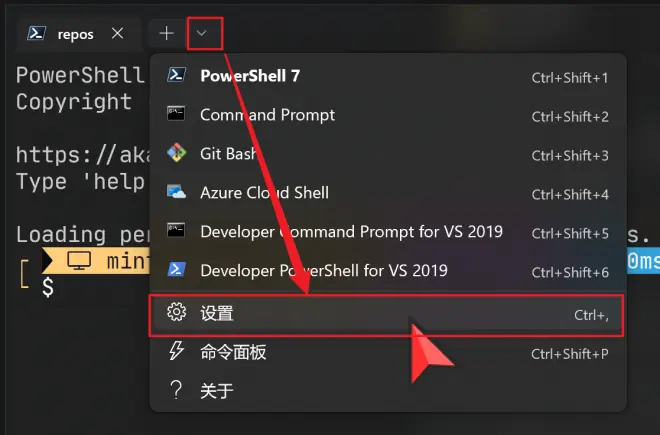Viewport: 660px width, 435px height.
Task: Open a new tab with plus button
Action: tap(167, 33)
